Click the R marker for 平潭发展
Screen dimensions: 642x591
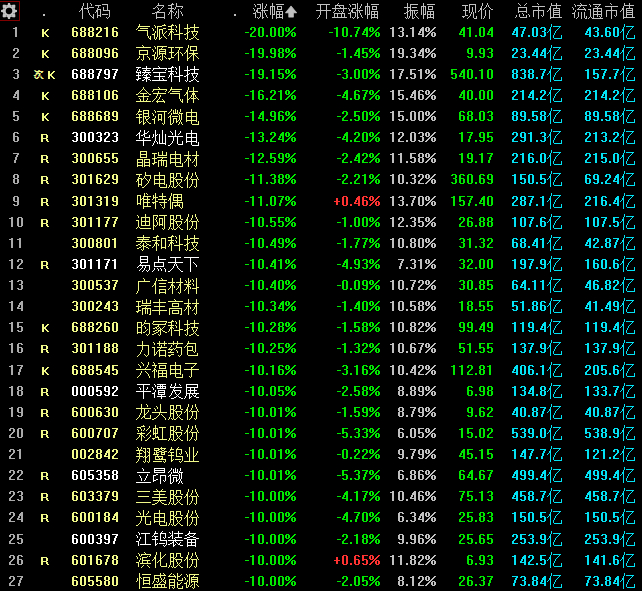(45, 392)
